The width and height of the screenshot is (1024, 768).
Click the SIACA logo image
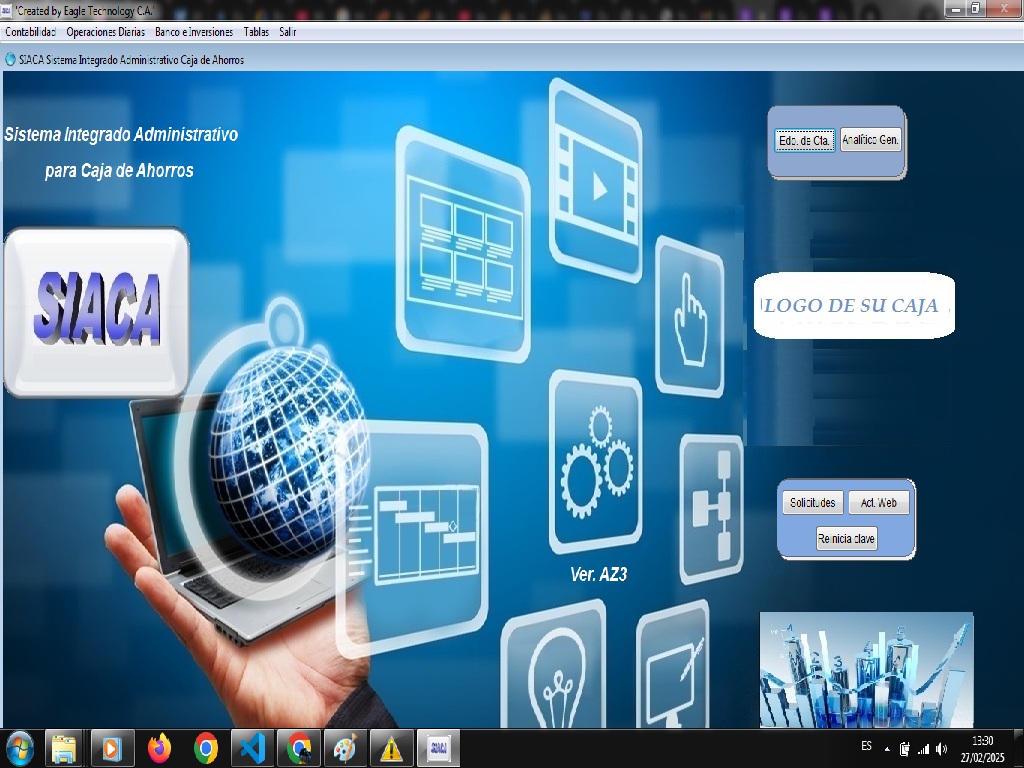pyautogui.click(x=97, y=311)
